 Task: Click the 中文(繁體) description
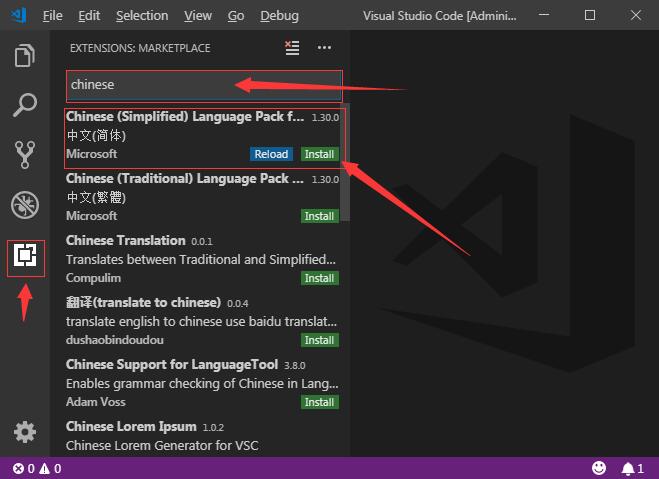click(96, 197)
